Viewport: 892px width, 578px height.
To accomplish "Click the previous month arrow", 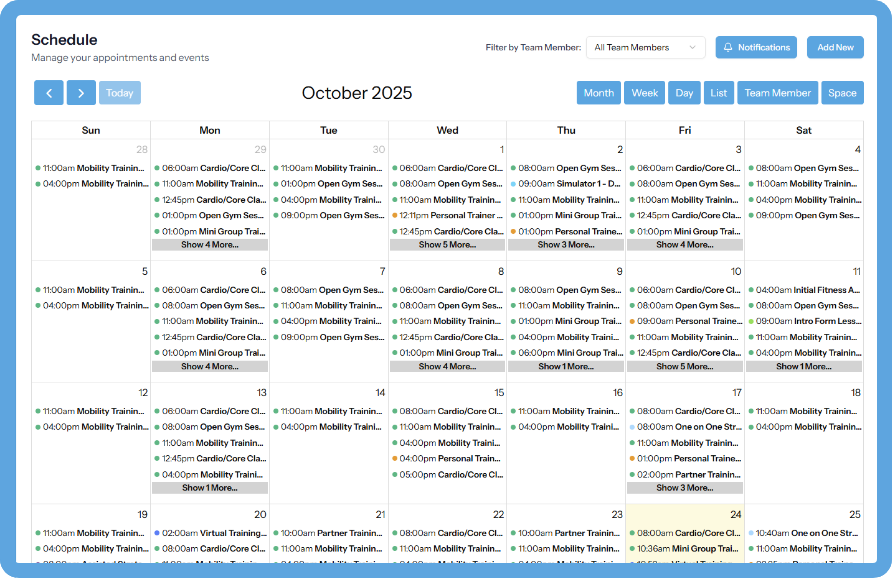I will [49, 92].
